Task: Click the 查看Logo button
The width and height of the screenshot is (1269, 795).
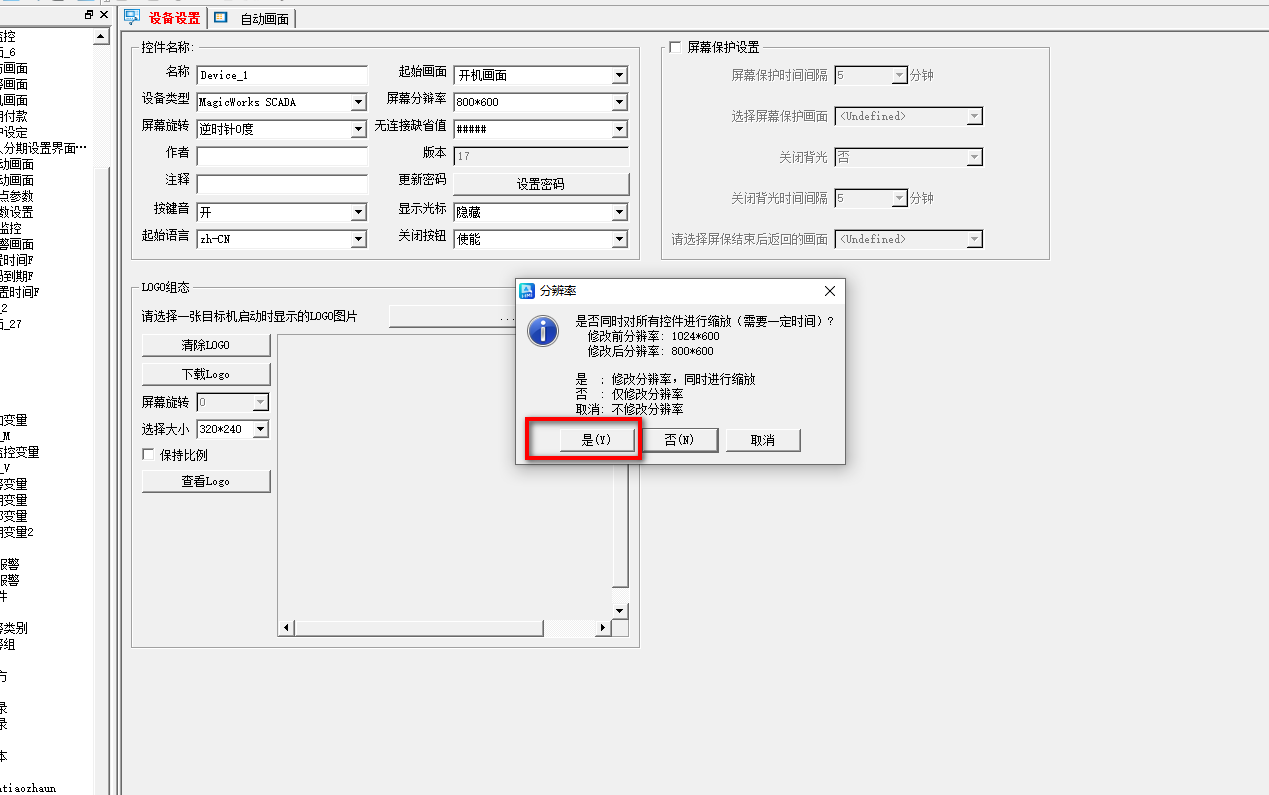Action: (x=206, y=481)
